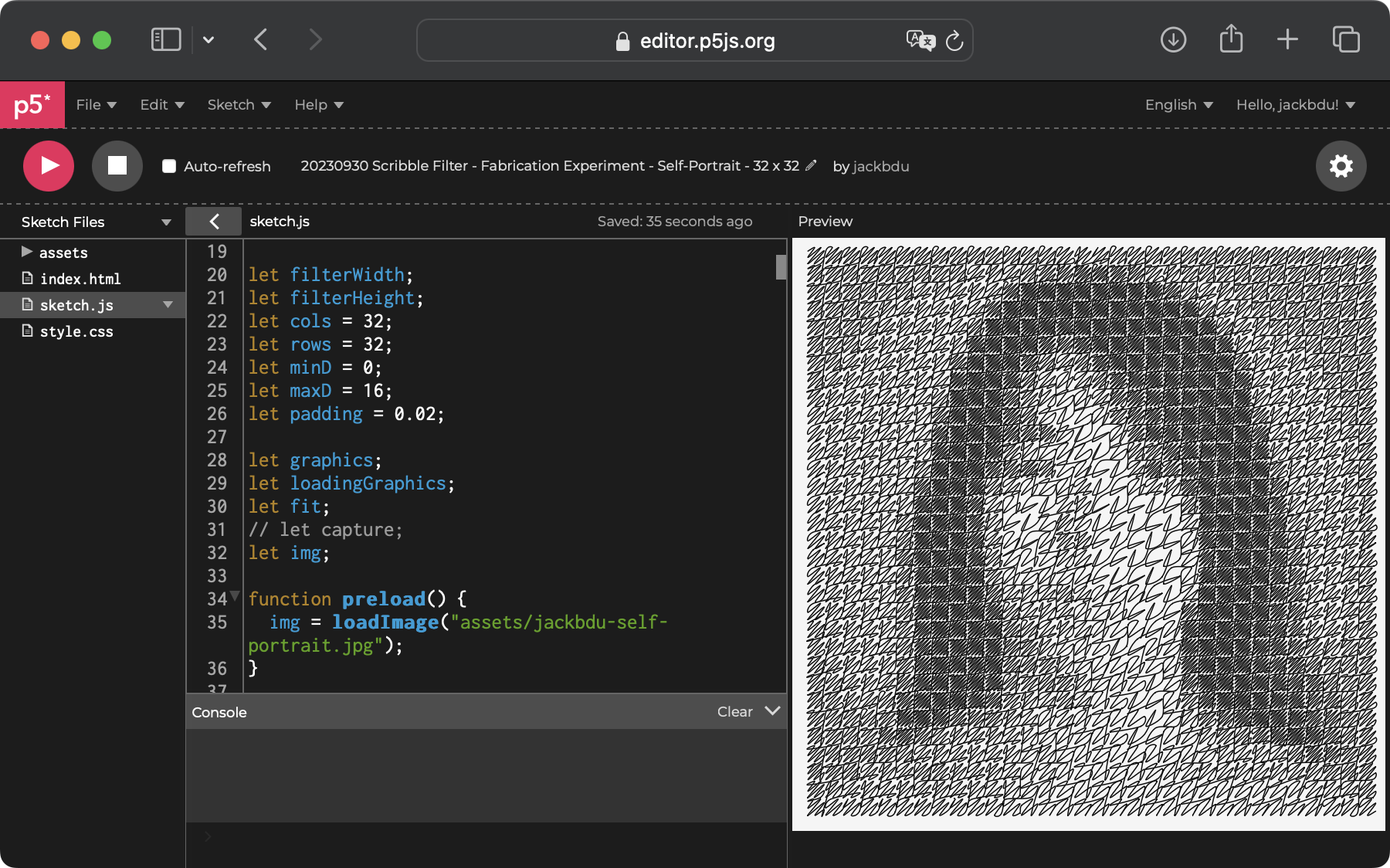1390x868 pixels.
Task: Open the File menu
Action: coord(96,105)
